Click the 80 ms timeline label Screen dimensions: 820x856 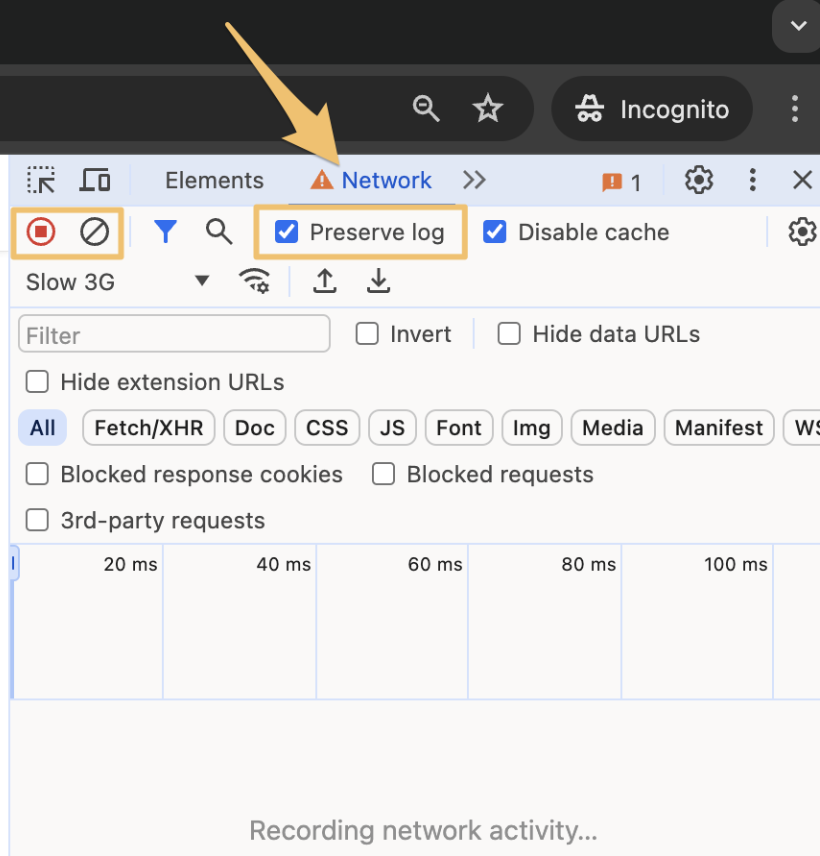click(588, 564)
